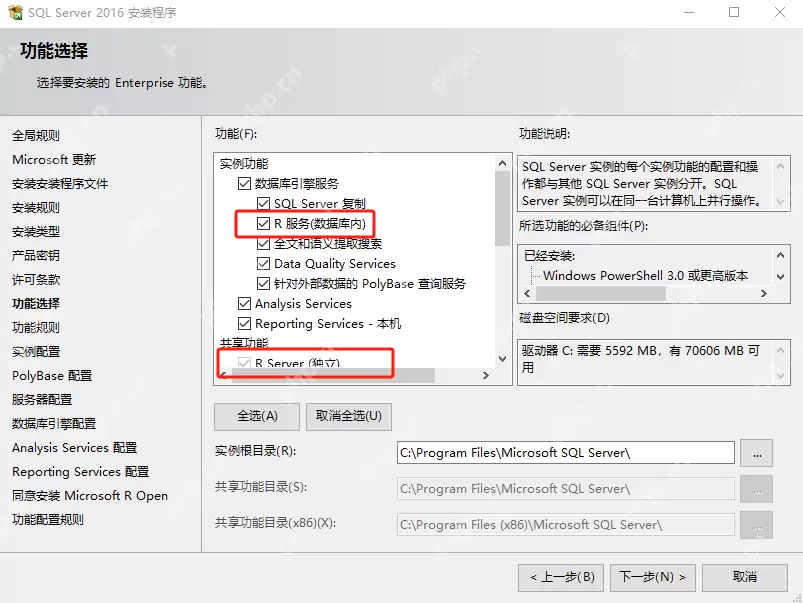The image size is (803, 603).
Task: Disable Data Quality Services
Action: click(262, 263)
